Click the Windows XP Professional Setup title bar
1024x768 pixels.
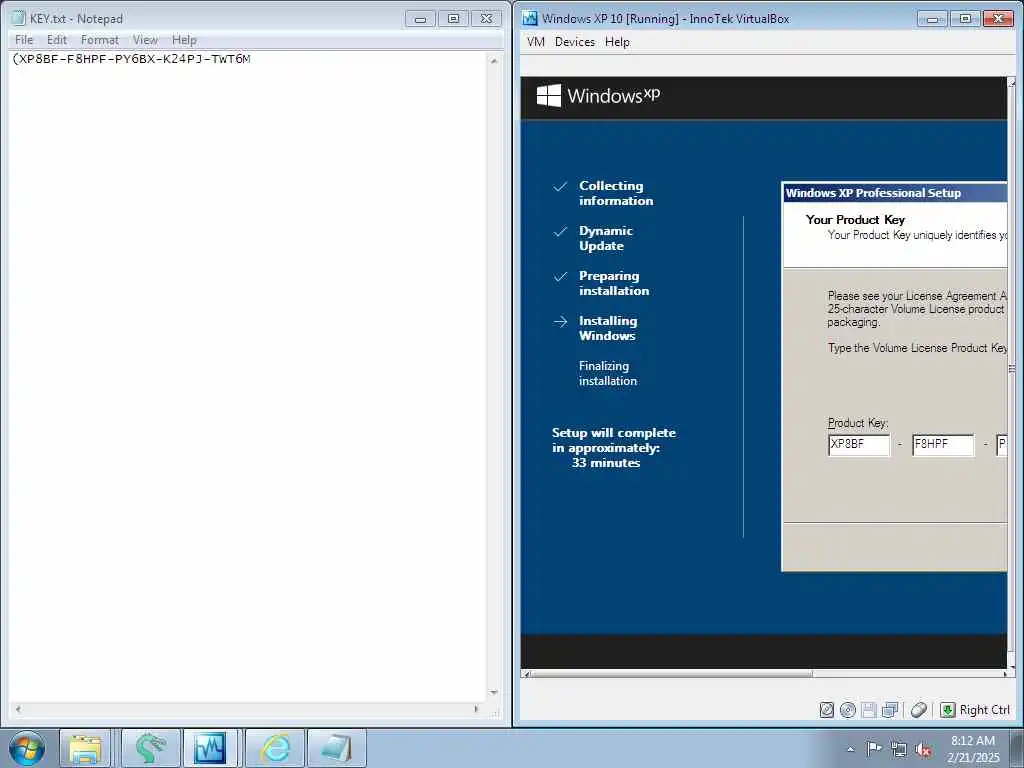click(895, 193)
